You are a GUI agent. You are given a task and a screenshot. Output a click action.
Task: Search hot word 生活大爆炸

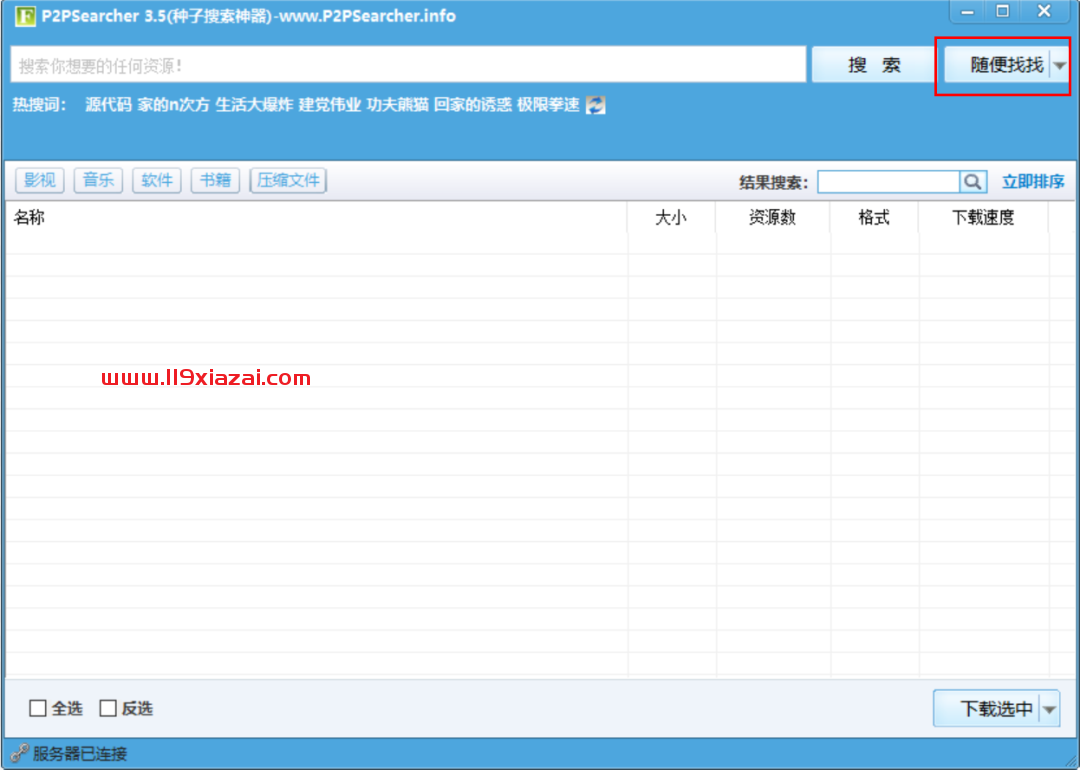(254, 105)
